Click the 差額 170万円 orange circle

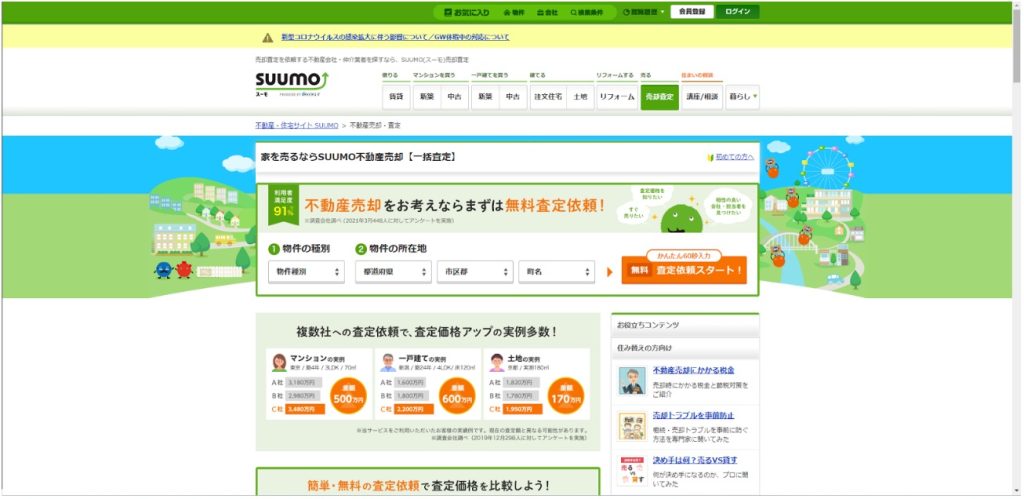(566, 396)
